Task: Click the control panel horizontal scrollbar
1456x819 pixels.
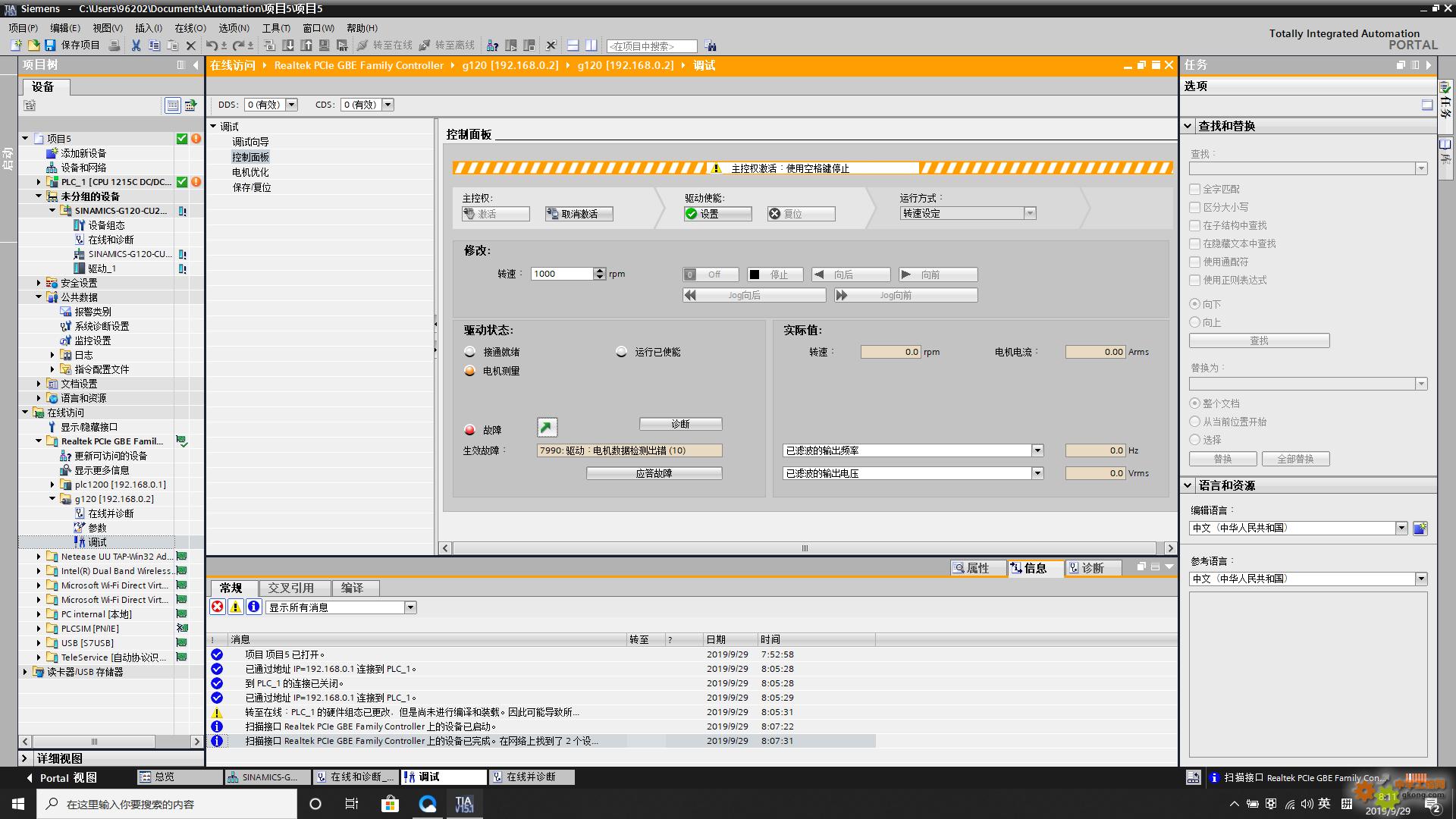Action: tap(805, 548)
